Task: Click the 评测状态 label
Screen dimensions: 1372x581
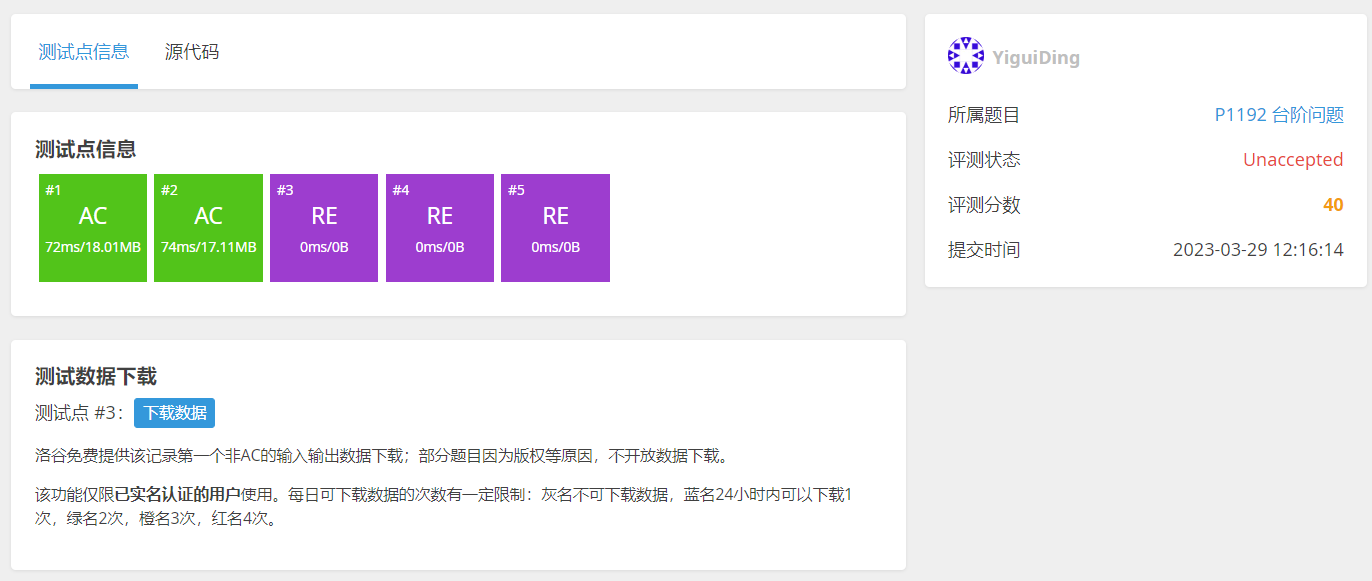Action: coord(984,160)
